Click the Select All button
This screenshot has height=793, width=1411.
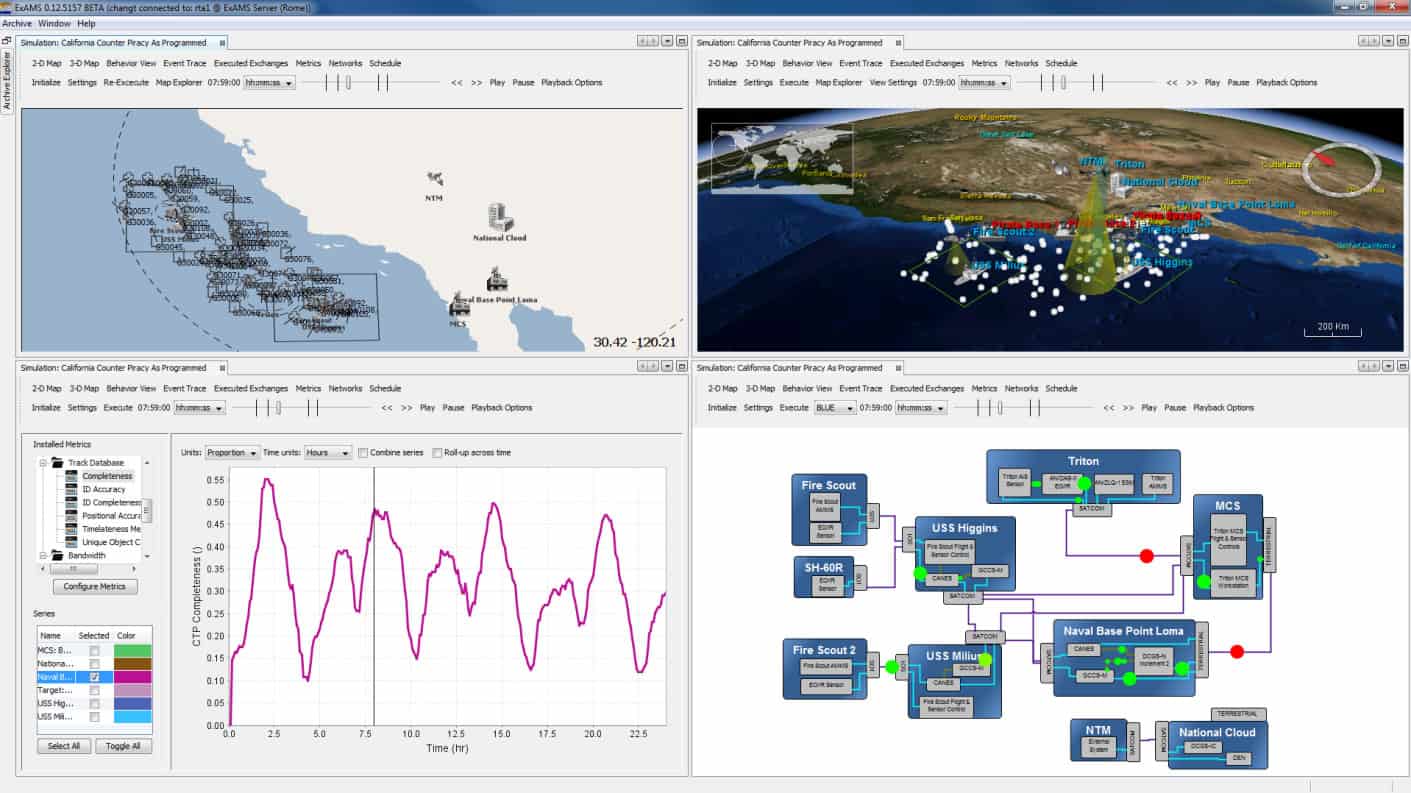pyautogui.click(x=64, y=746)
